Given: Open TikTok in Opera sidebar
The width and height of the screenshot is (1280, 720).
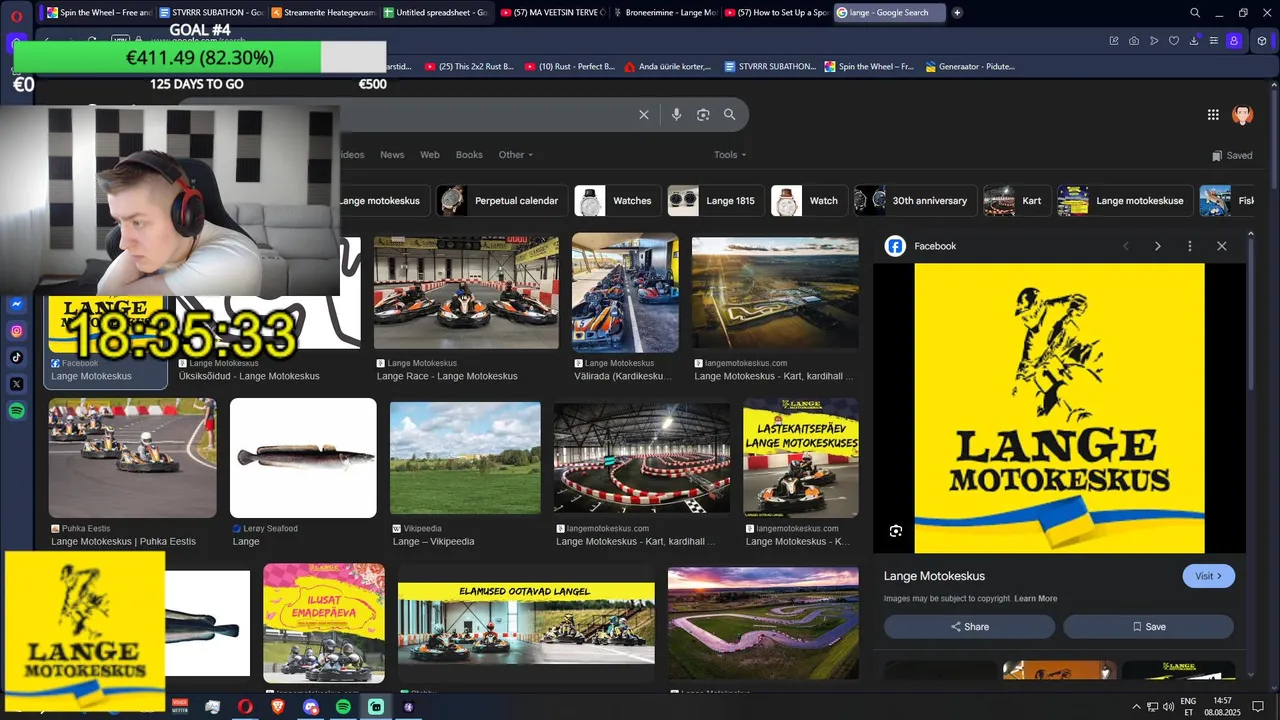Looking at the screenshot, I should 17,357.
